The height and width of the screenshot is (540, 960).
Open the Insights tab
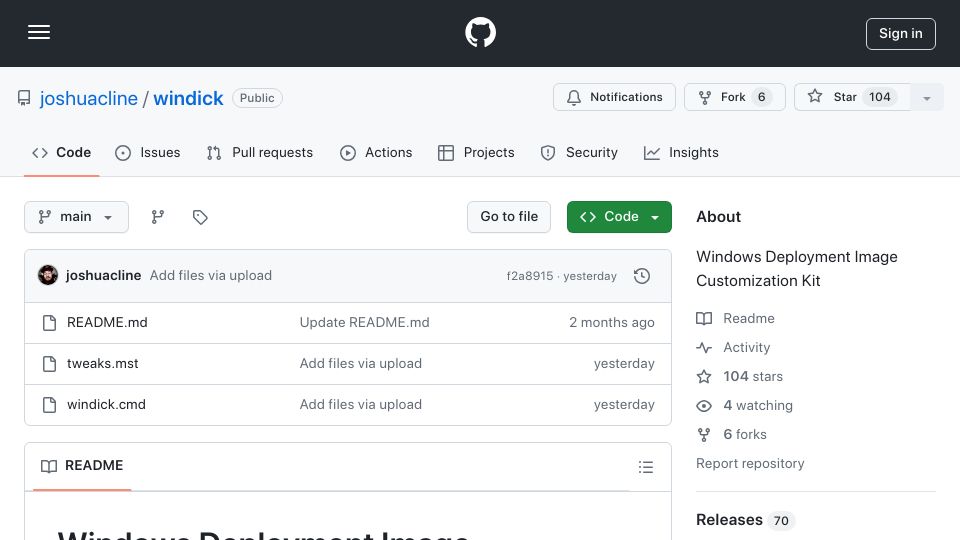click(681, 152)
